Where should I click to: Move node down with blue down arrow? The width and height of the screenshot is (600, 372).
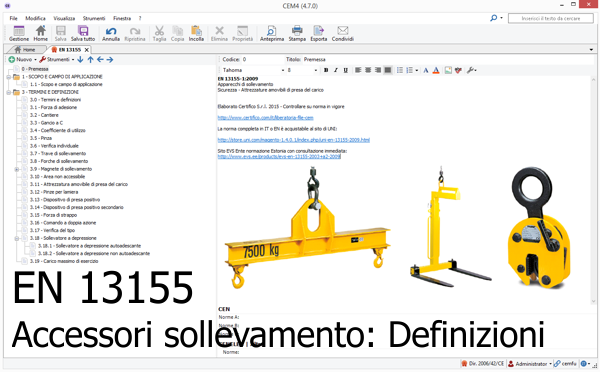coord(80,59)
